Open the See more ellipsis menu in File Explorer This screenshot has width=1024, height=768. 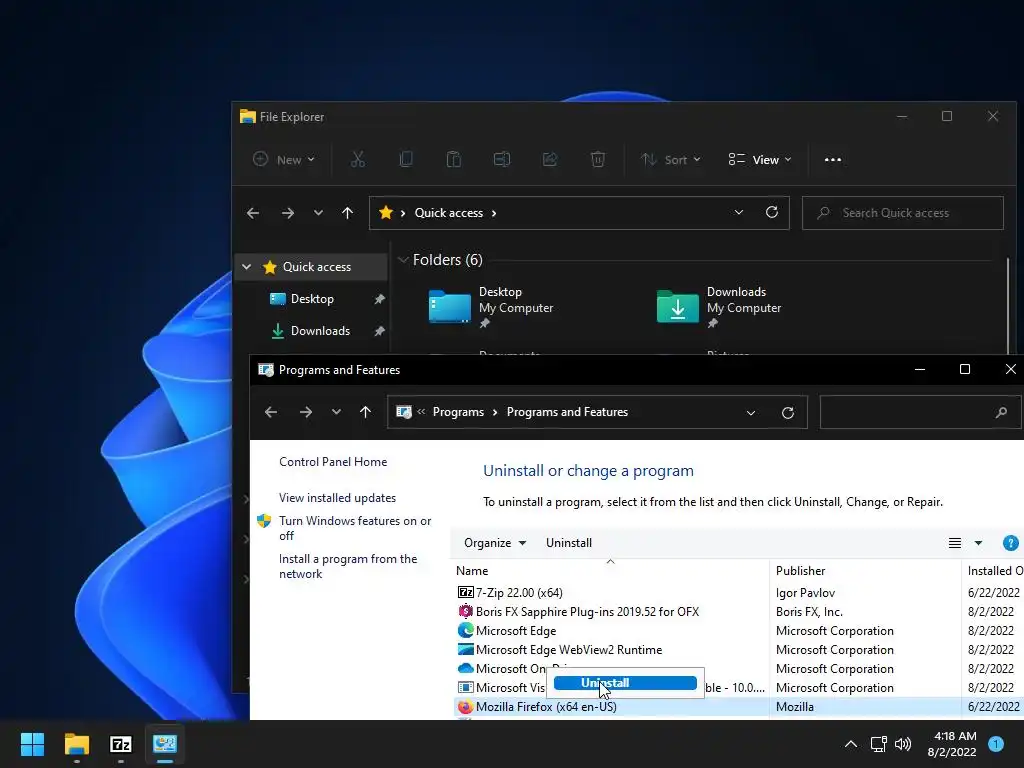pos(833,159)
